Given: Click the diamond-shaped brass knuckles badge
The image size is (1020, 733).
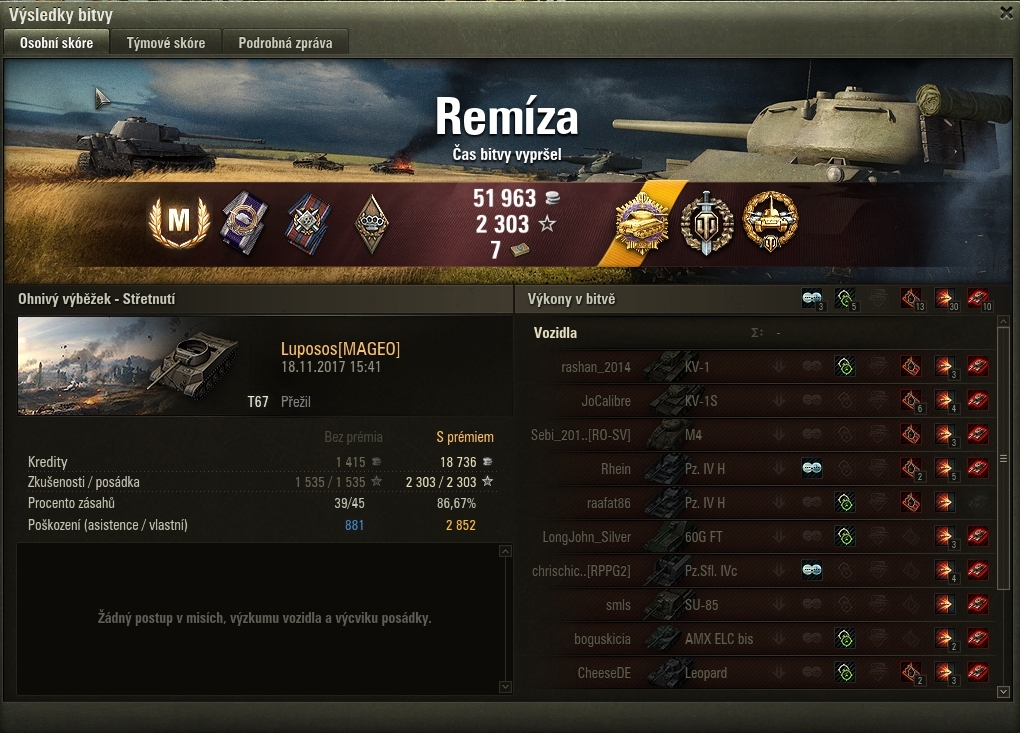Looking at the screenshot, I should click(371, 224).
